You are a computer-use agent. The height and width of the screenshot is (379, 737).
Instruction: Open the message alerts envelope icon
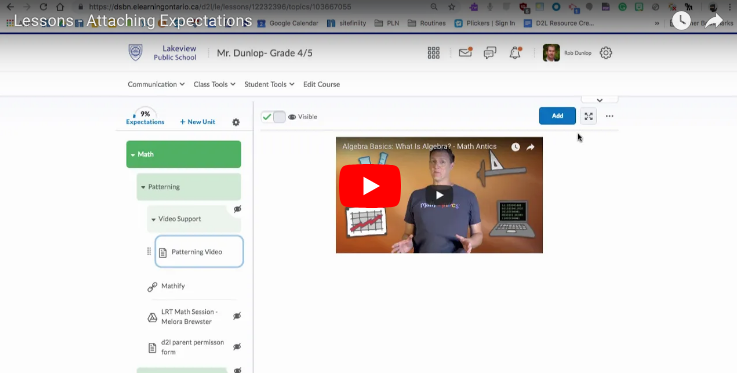coord(465,52)
